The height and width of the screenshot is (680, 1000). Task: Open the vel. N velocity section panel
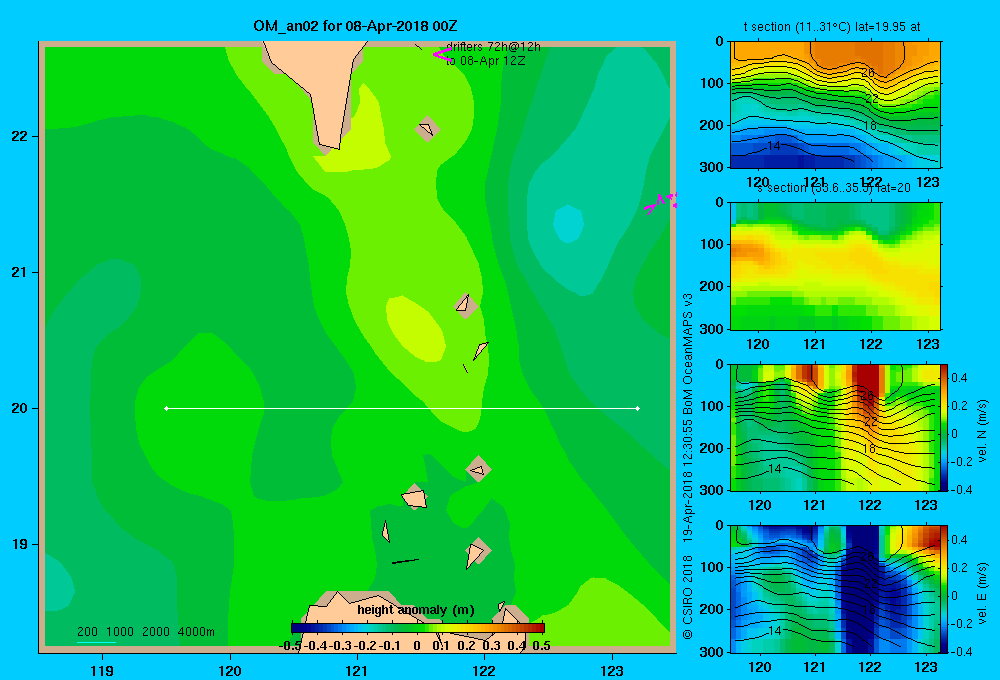pyautogui.click(x=835, y=427)
